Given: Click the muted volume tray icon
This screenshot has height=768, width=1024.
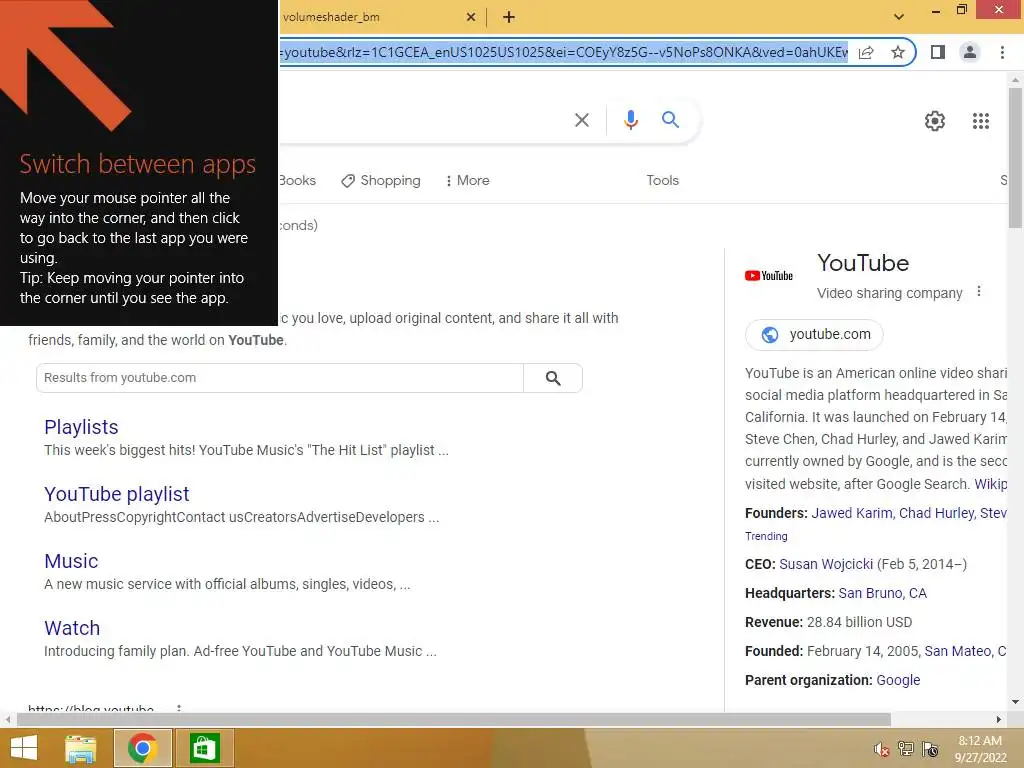Looking at the screenshot, I should point(881,749).
